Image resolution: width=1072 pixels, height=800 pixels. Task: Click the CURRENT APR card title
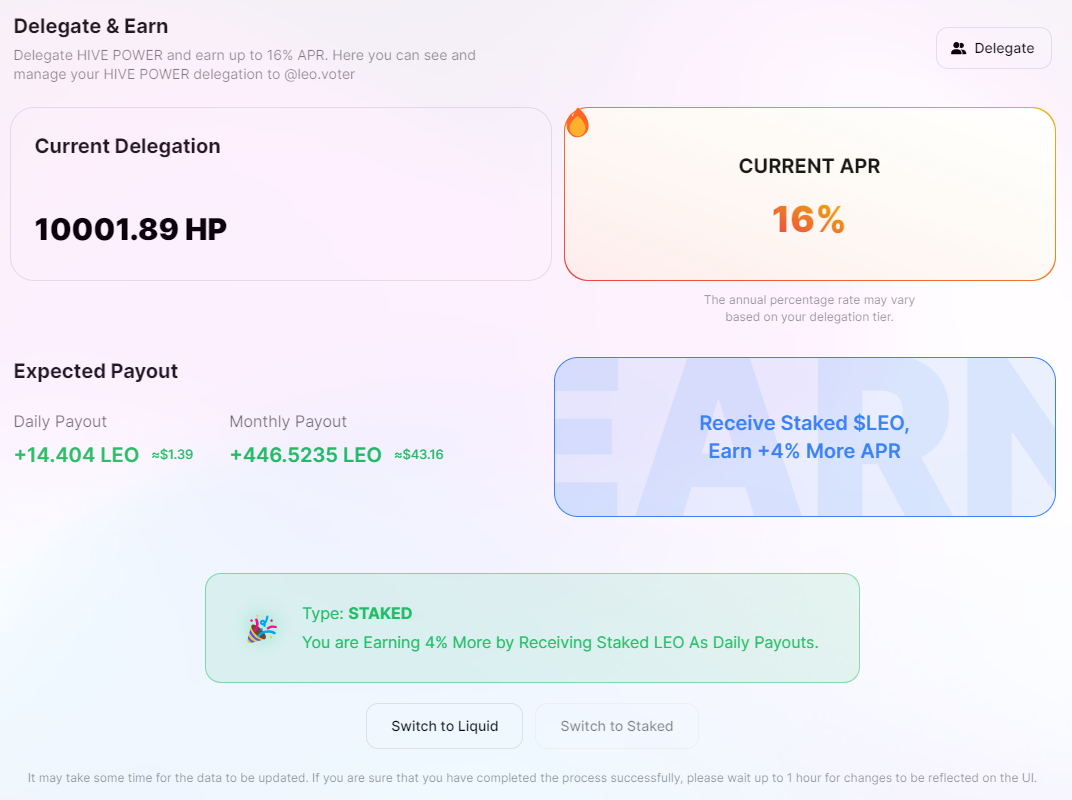point(809,166)
